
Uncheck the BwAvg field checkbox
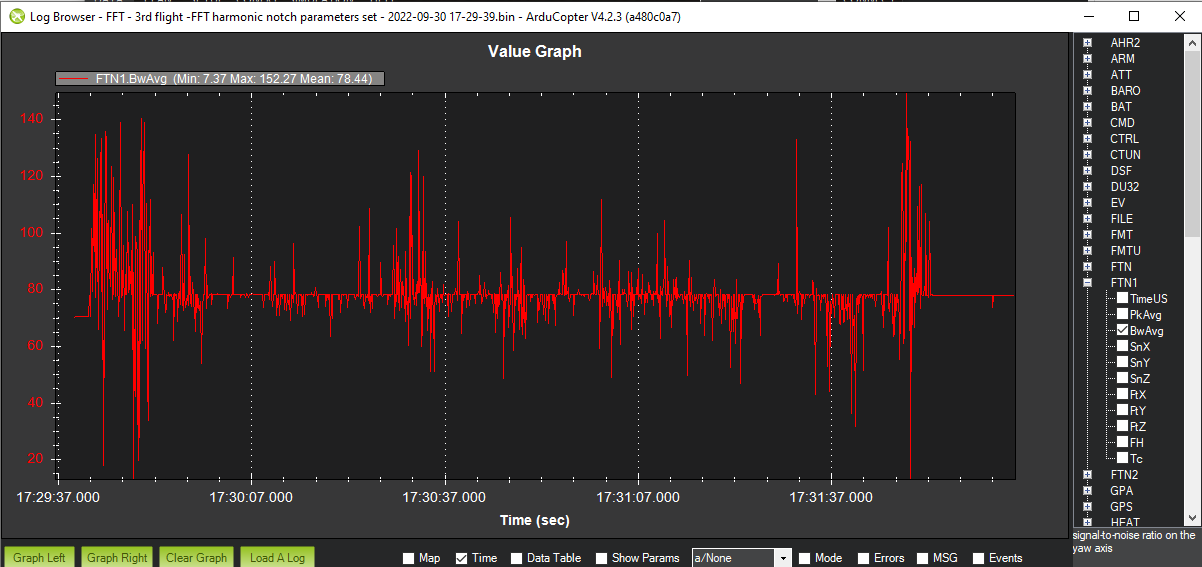pos(1123,330)
